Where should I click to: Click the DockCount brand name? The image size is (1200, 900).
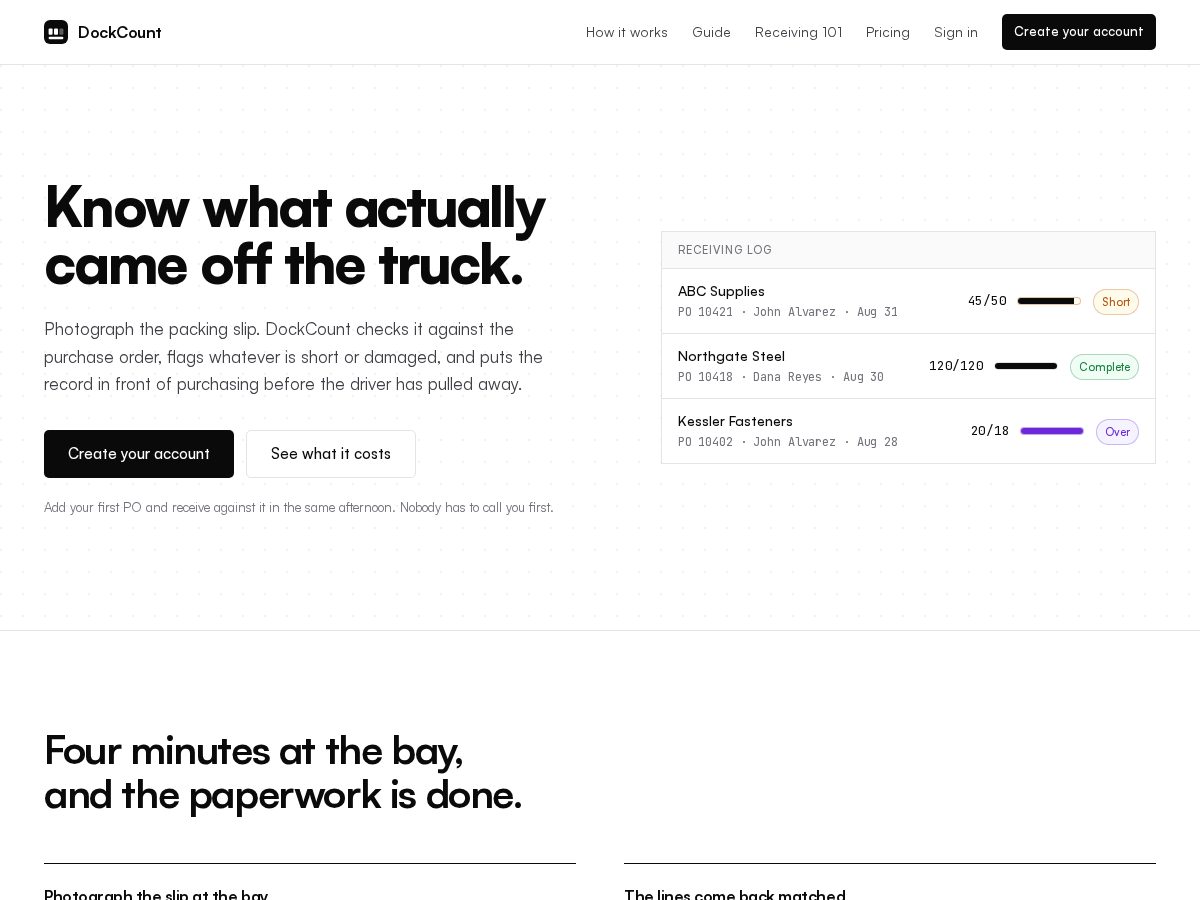(120, 32)
